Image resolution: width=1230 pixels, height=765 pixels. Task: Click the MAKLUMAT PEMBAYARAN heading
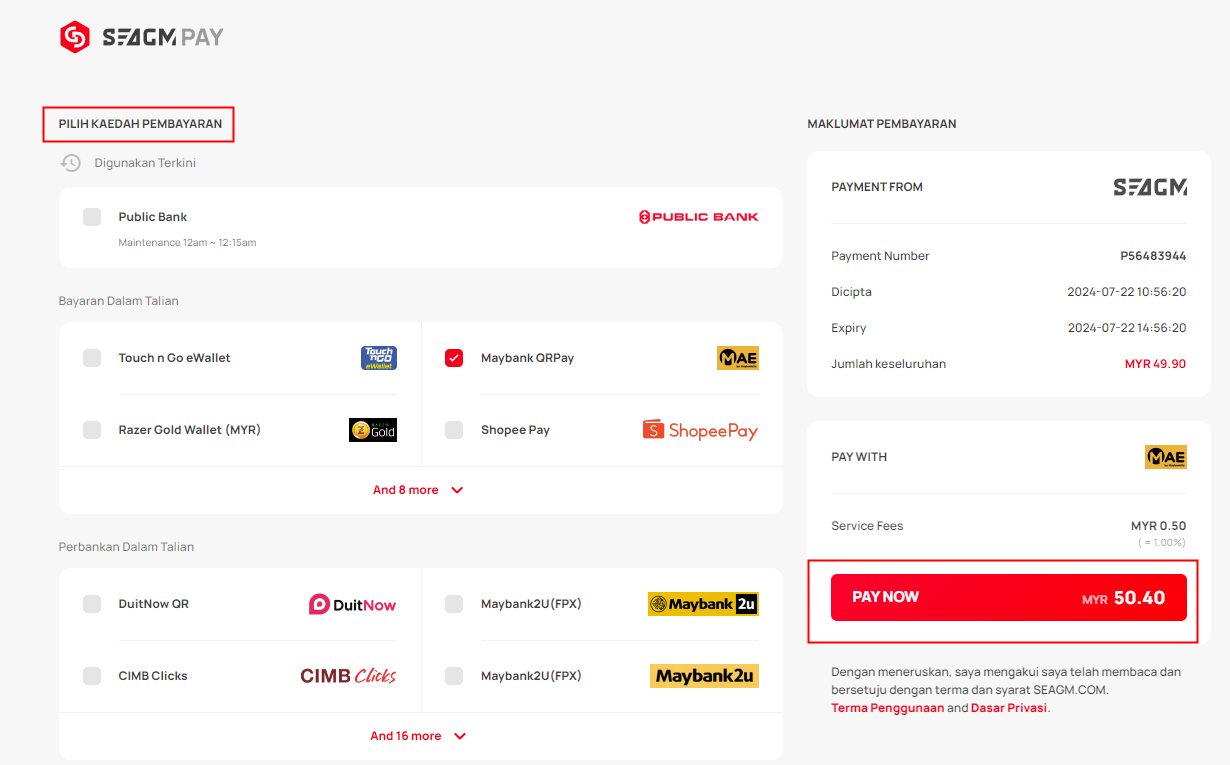882,124
